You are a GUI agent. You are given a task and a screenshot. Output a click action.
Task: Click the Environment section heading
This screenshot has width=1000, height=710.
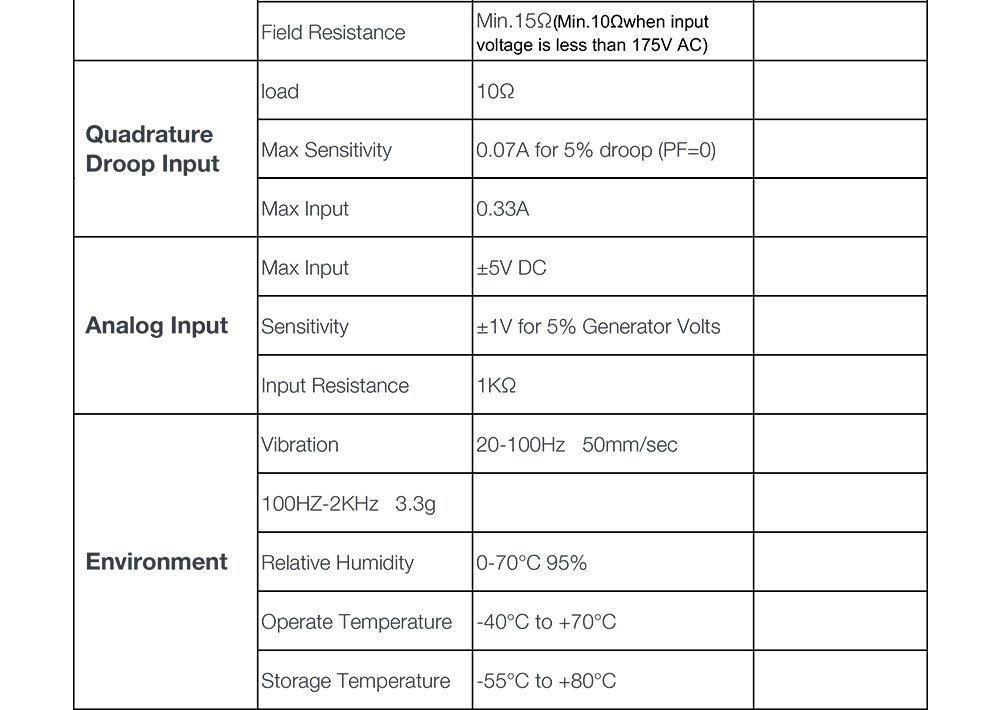pyautogui.click(x=157, y=561)
